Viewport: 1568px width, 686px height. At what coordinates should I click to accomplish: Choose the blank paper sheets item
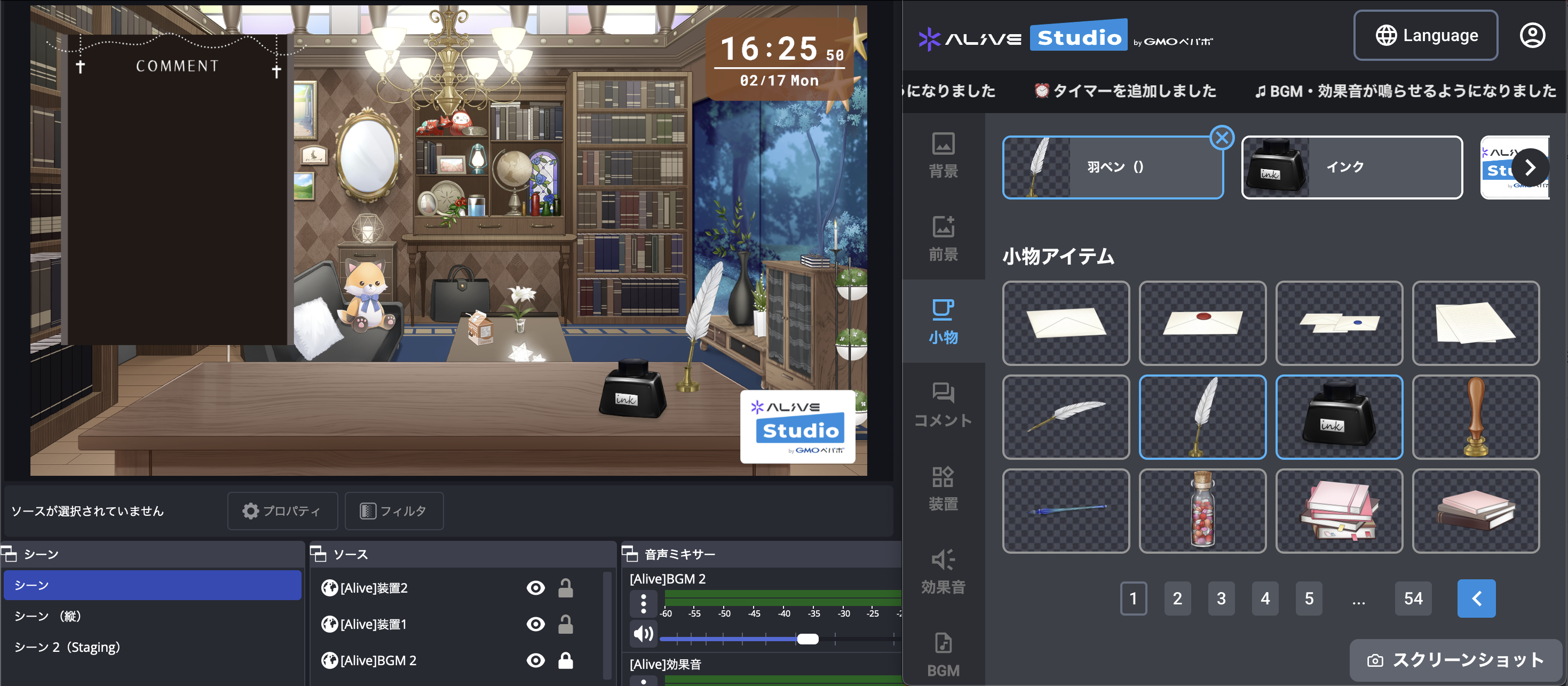[x=1476, y=323]
